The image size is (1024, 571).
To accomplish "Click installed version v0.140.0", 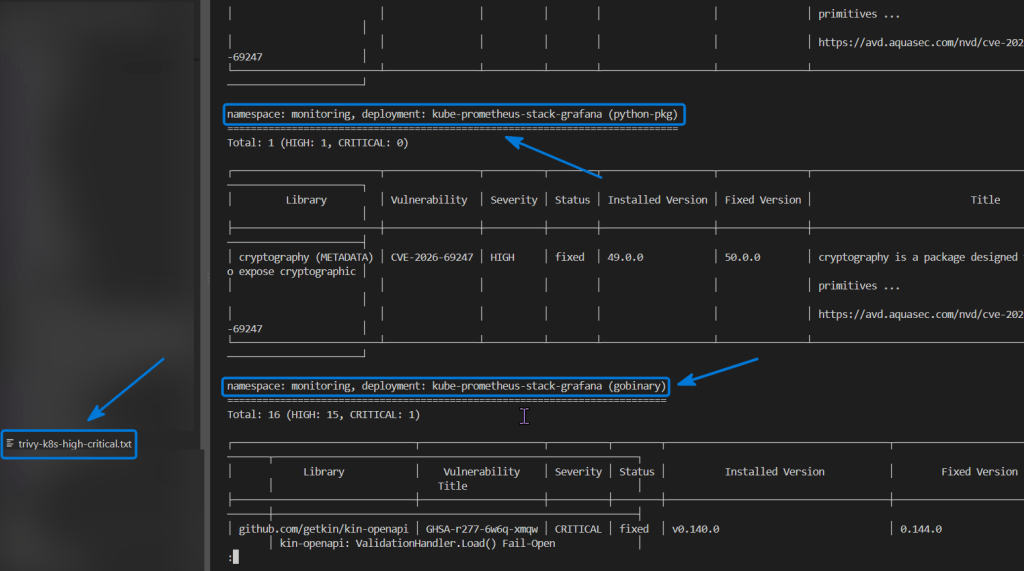I will click(696, 529).
